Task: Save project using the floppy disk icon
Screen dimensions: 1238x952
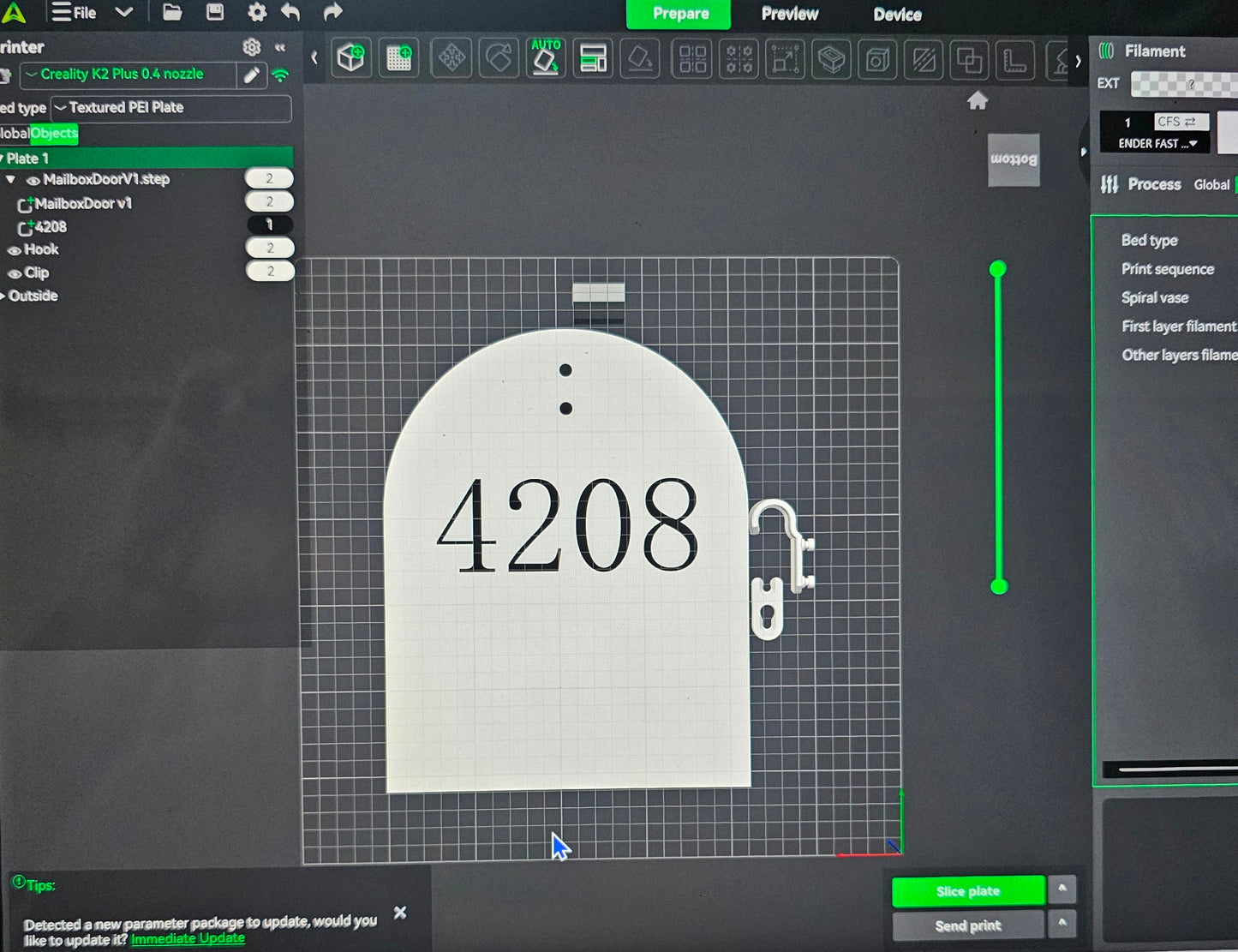Action: [214, 12]
